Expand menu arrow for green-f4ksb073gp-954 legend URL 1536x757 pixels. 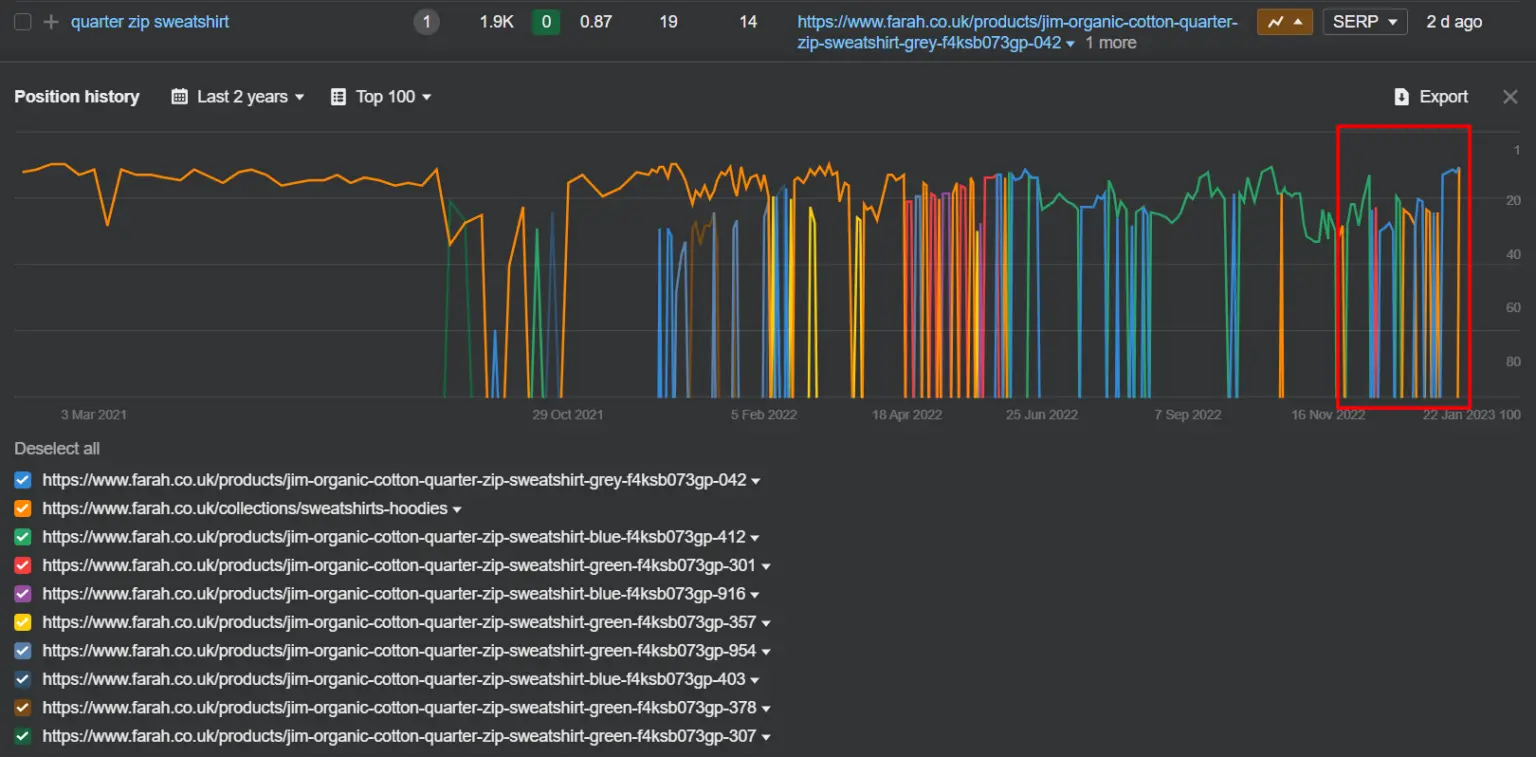(766, 652)
